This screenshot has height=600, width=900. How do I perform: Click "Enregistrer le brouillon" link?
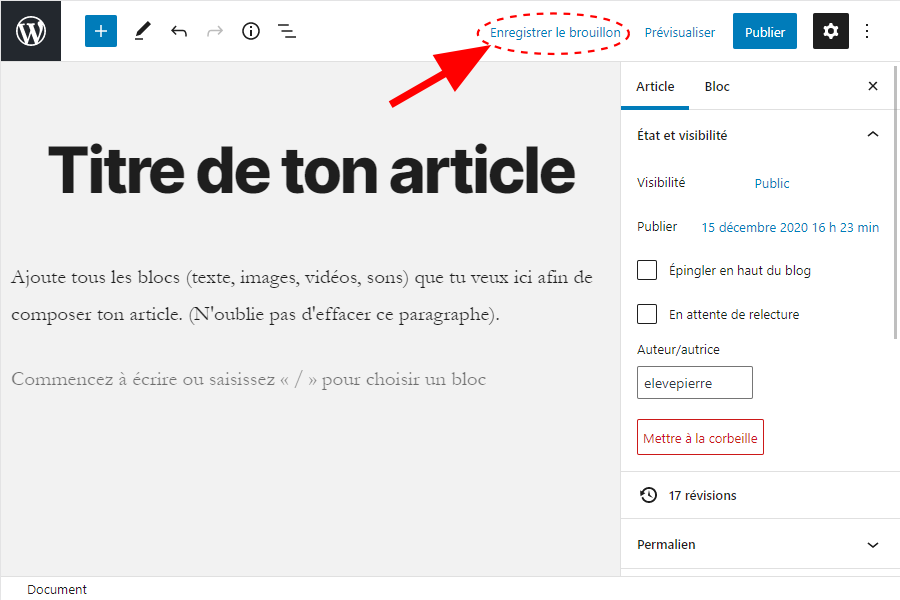pos(555,32)
